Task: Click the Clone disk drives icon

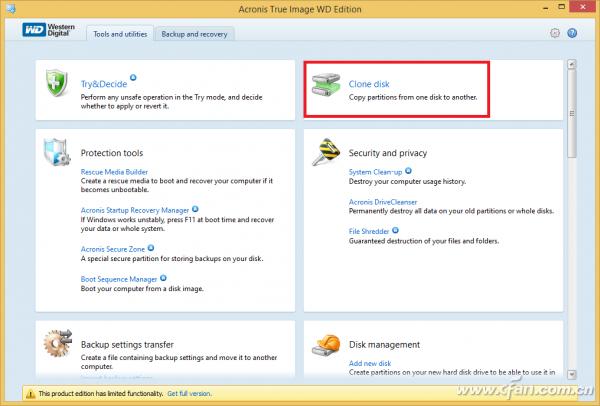Action: click(x=326, y=84)
